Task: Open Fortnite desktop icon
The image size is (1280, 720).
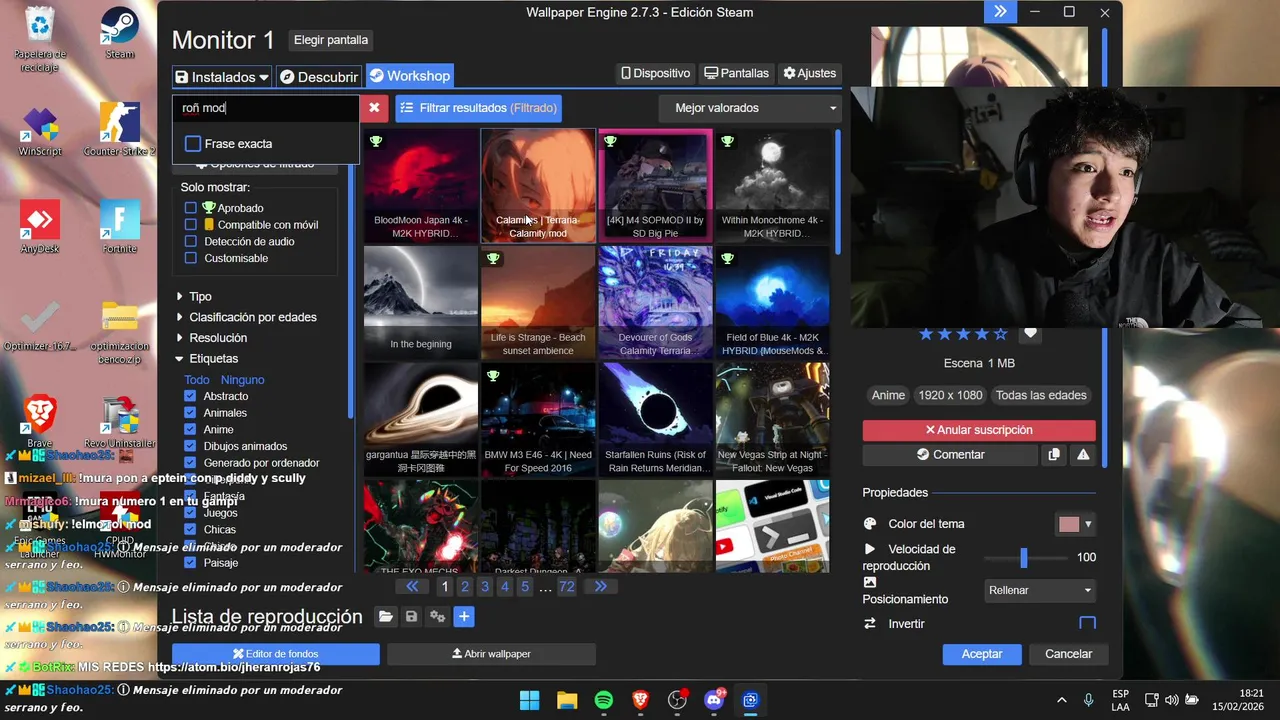Action: (x=119, y=228)
